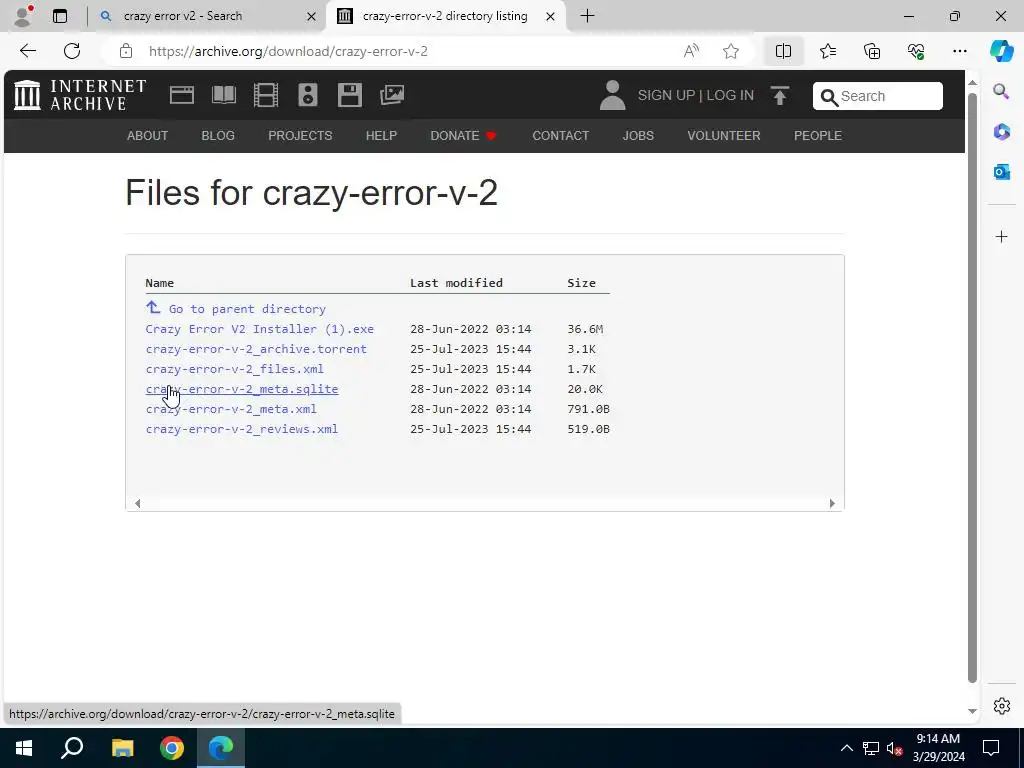Select the crazy-error-v-2 directory listing tab
The width and height of the screenshot is (1024, 768).
point(445,16)
